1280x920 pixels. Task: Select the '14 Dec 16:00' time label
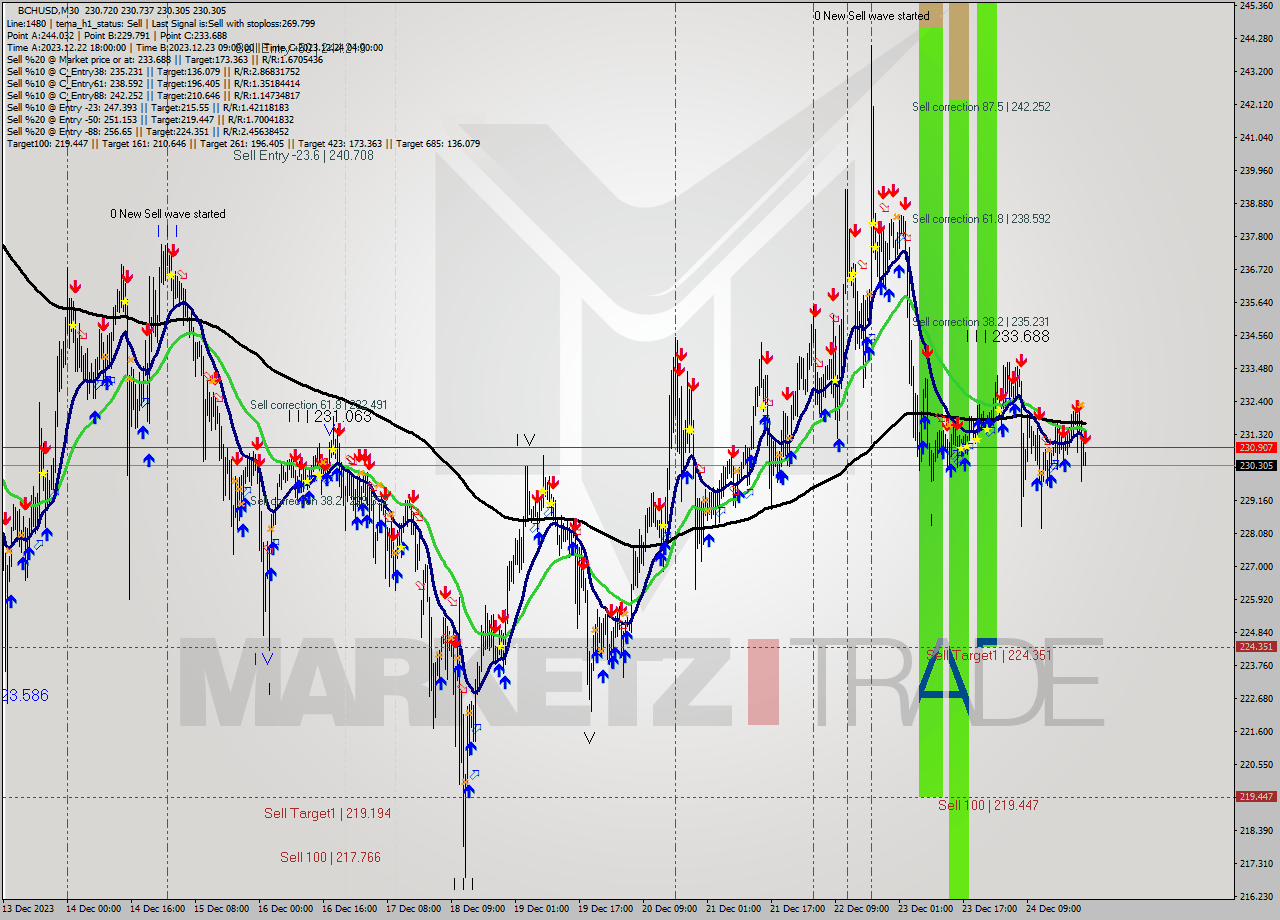click(x=156, y=909)
